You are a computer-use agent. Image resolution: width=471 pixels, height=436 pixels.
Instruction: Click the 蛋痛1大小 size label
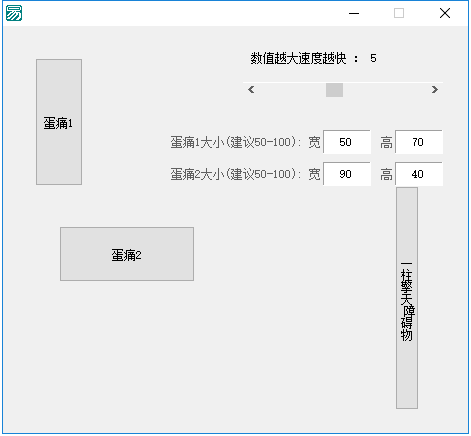pos(235,142)
